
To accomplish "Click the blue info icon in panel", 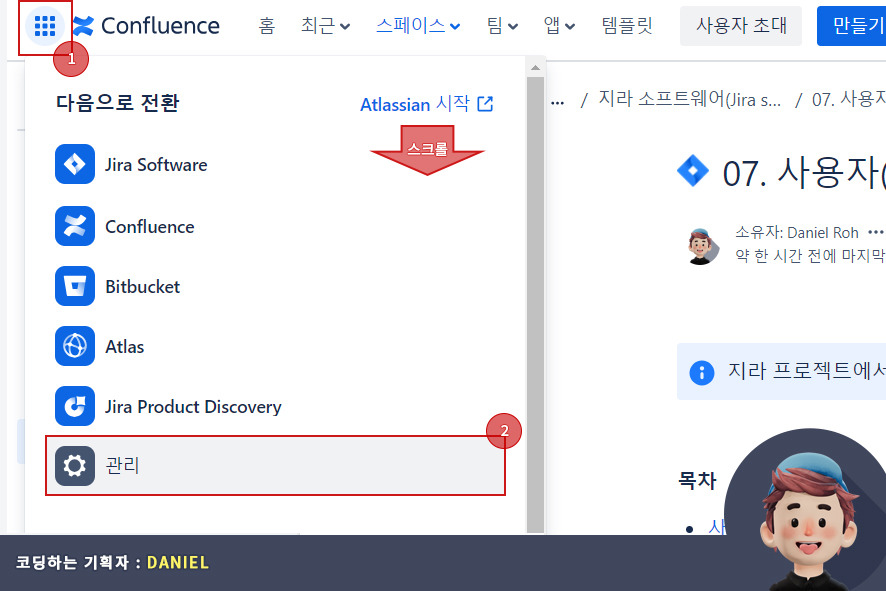I will coord(702,372).
